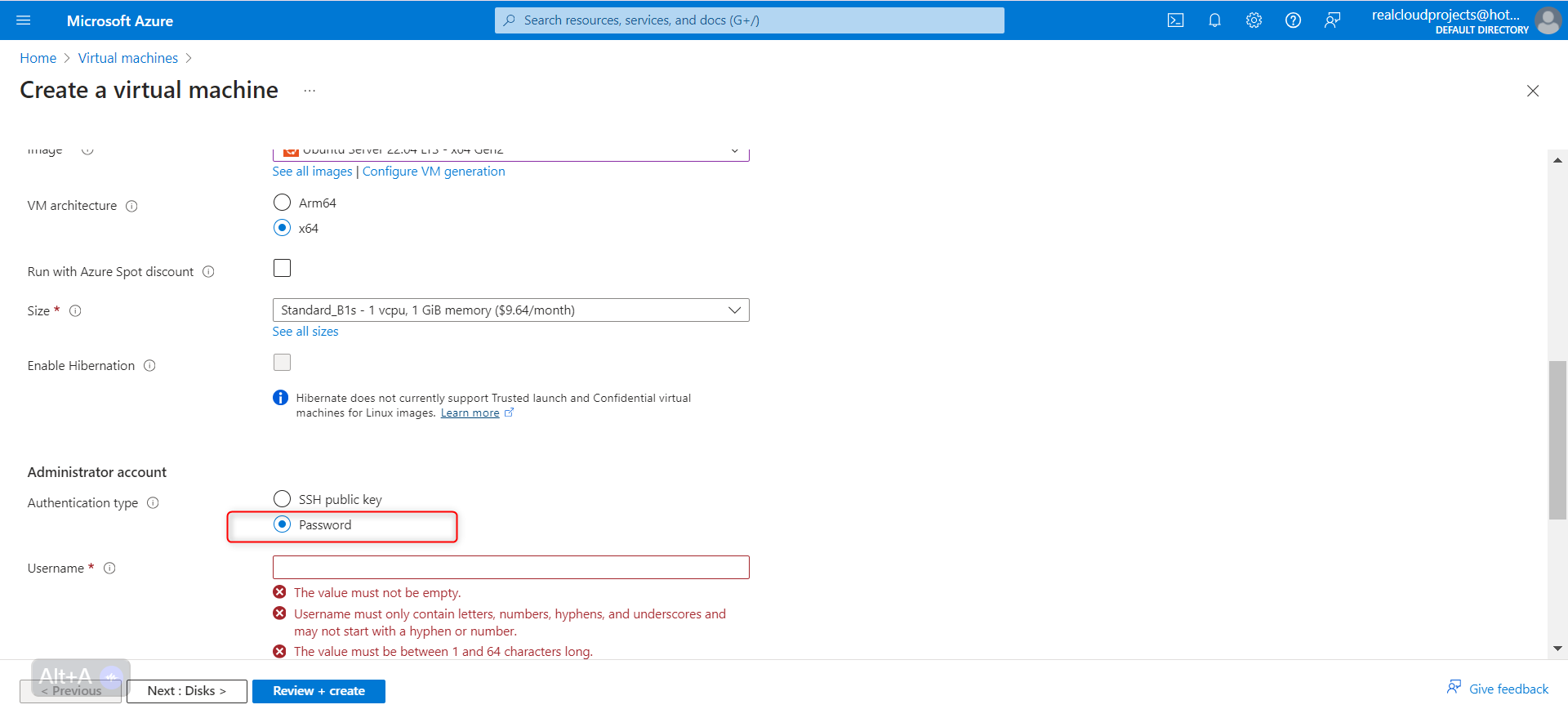Click the Image field info icon
The width and height of the screenshot is (1568, 727).
click(87, 150)
